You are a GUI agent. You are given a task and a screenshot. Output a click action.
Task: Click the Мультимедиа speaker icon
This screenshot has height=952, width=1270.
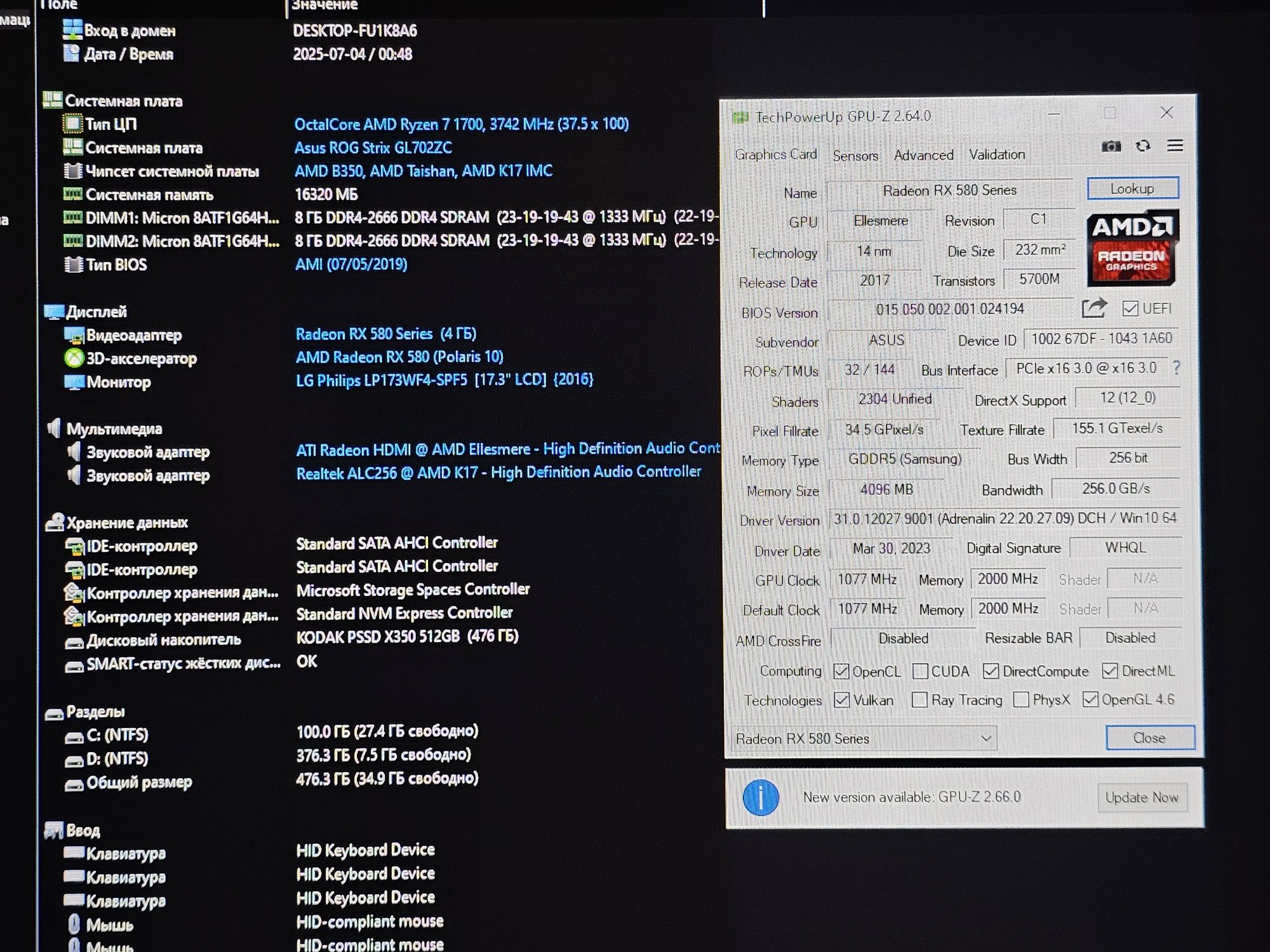[x=55, y=428]
